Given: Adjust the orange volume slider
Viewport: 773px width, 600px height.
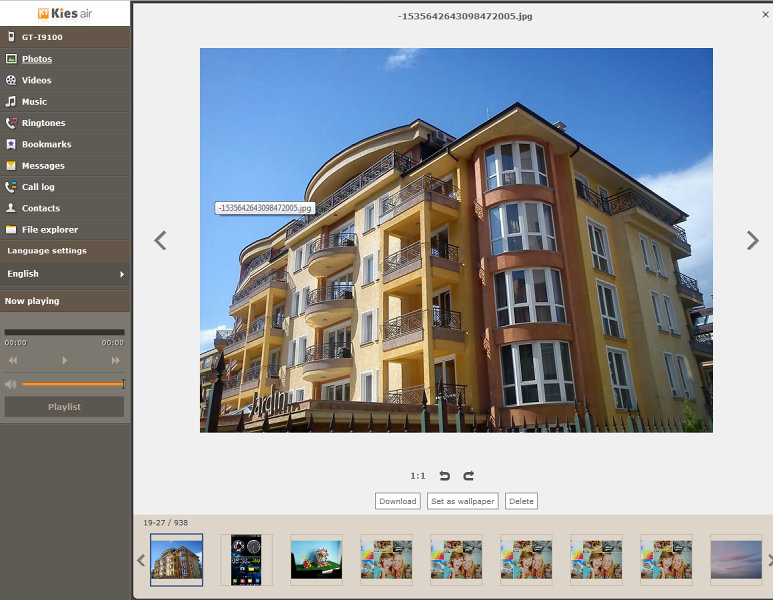Looking at the screenshot, I should [73, 384].
